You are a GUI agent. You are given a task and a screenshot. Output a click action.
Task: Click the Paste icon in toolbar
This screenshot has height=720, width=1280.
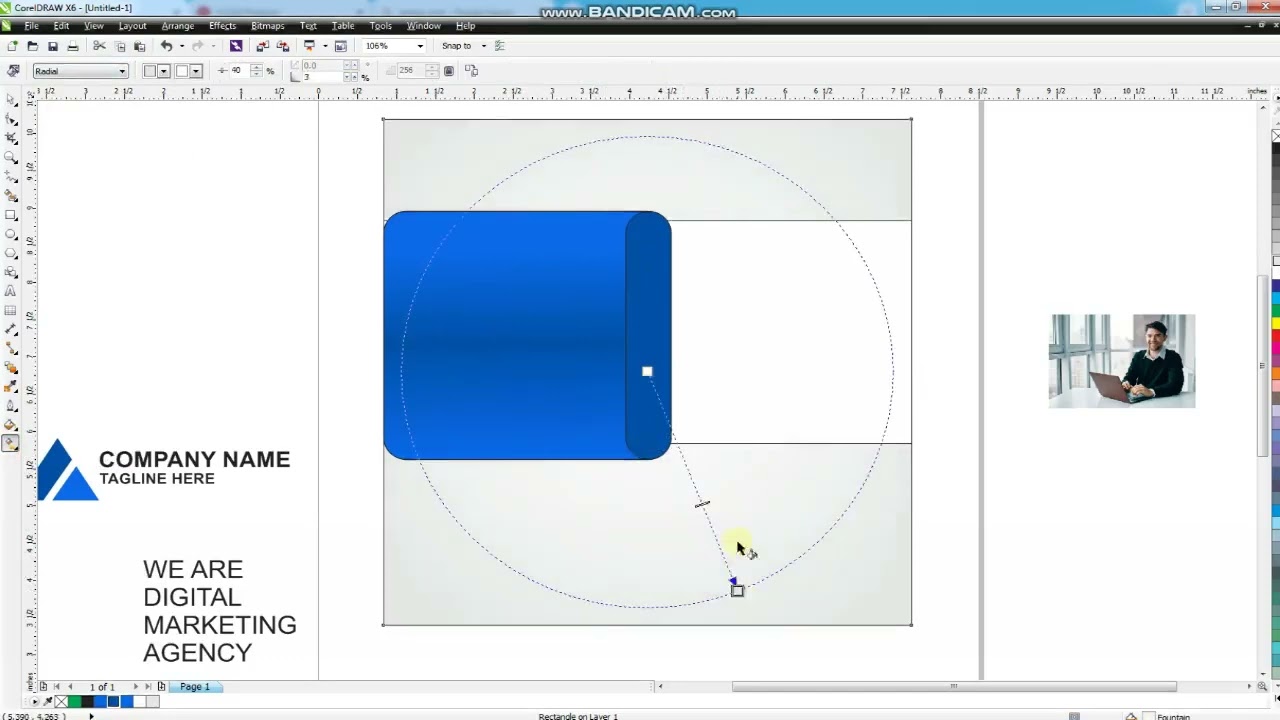tap(140, 46)
